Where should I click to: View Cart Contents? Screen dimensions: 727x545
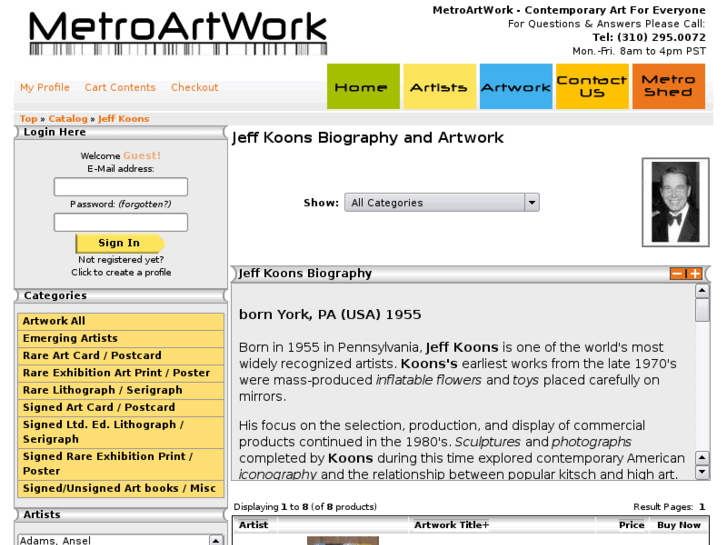click(120, 87)
